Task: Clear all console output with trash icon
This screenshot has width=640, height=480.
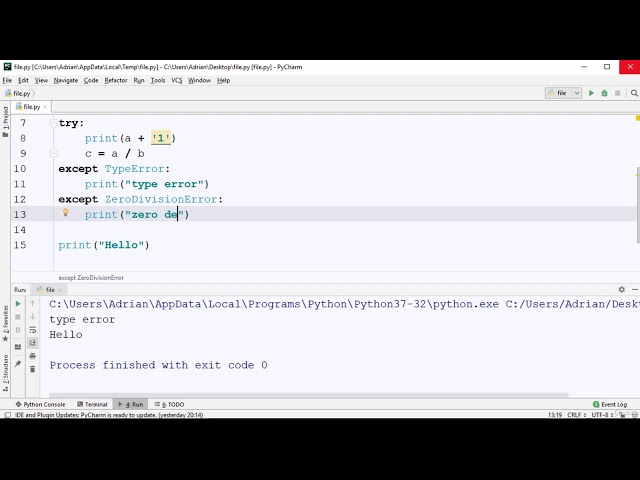Action: 33,369
